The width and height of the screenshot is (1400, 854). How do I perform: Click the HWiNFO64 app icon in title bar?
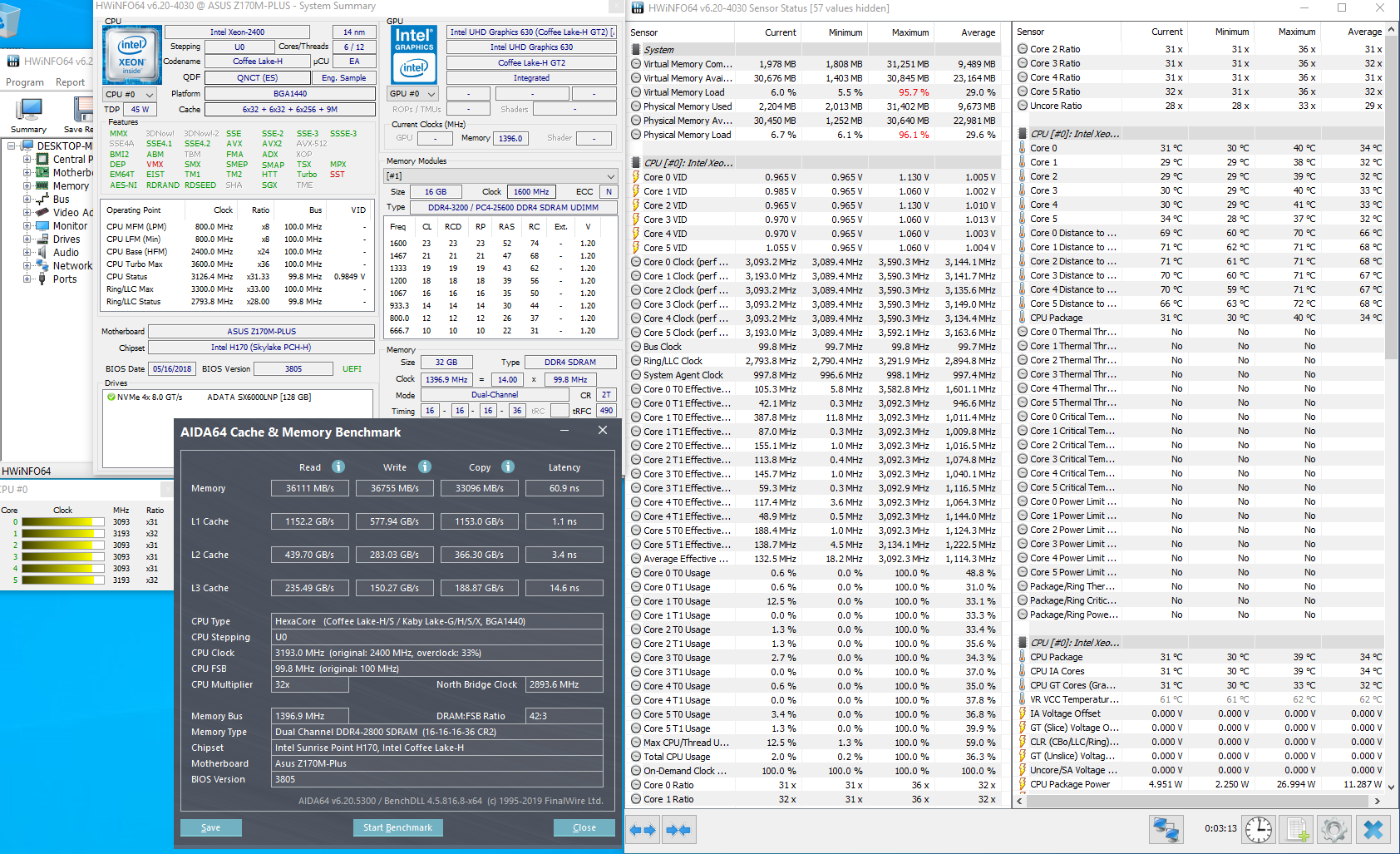tap(638, 8)
